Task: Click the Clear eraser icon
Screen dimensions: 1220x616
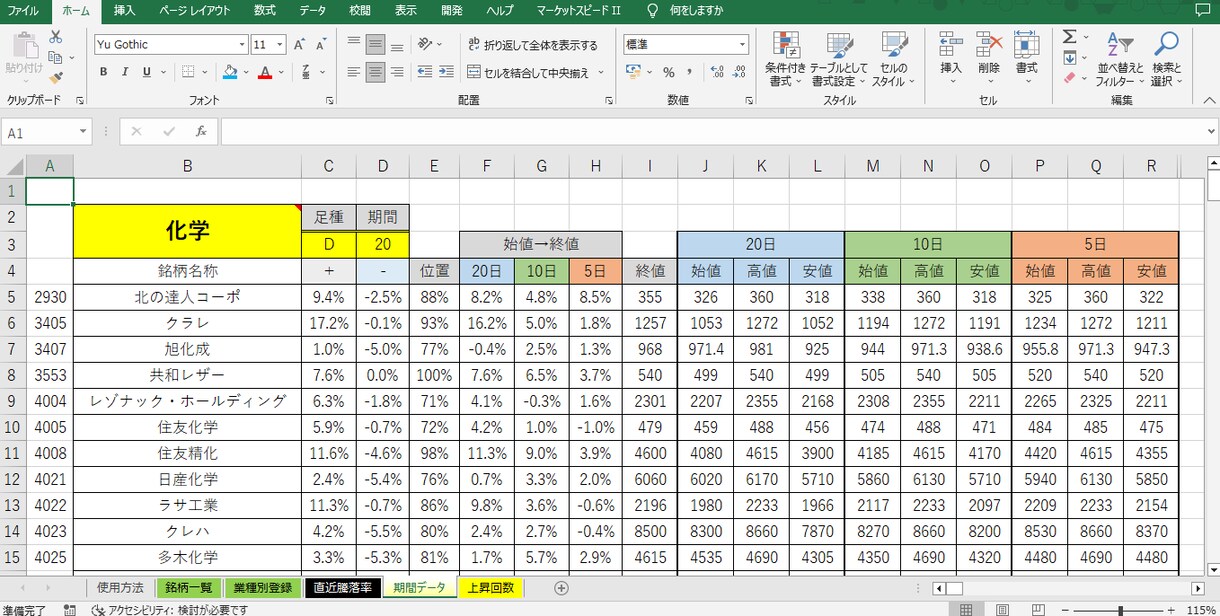Action: click(1070, 77)
